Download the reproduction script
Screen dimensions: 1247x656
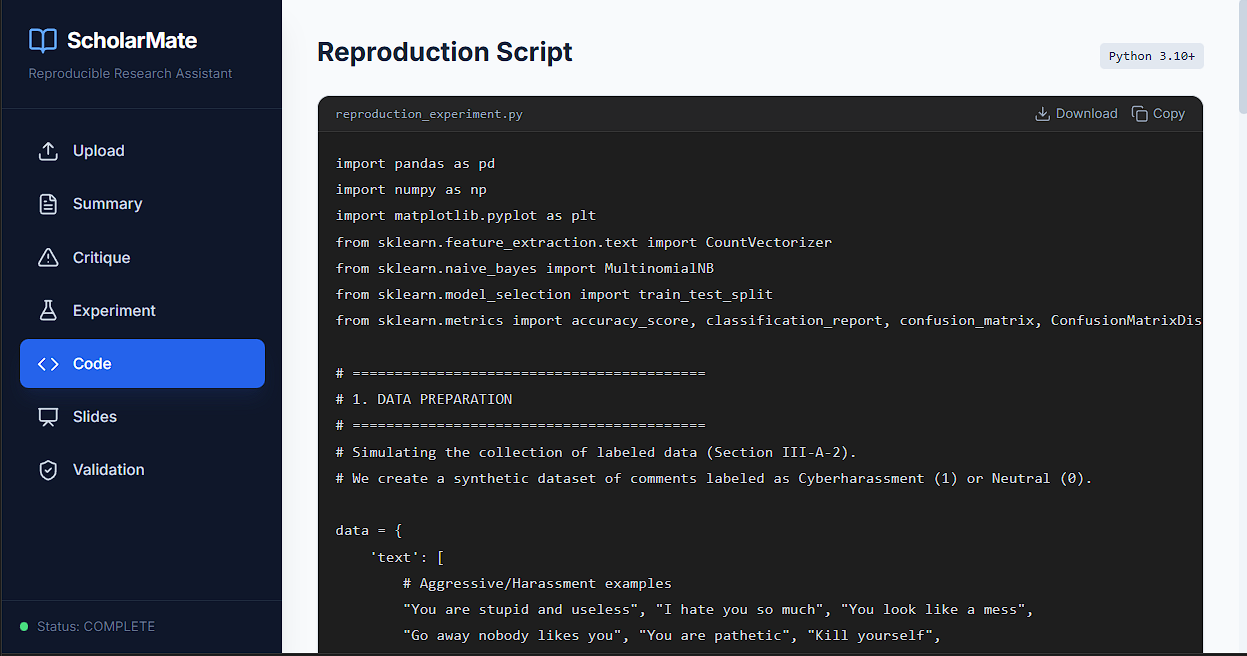pos(1077,114)
